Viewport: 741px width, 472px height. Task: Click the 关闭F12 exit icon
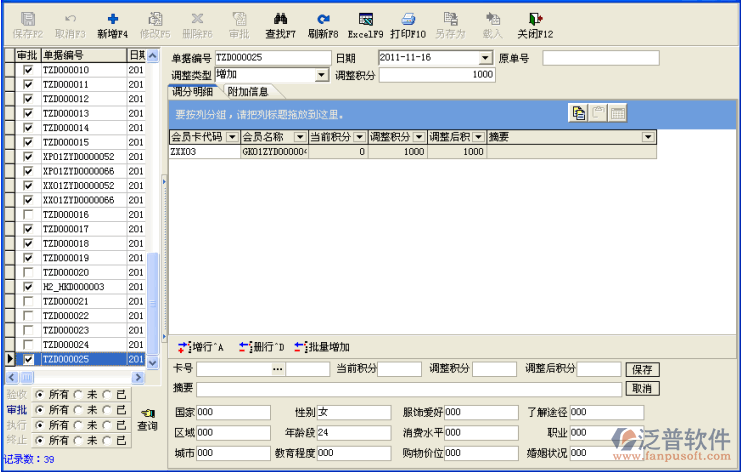535,19
